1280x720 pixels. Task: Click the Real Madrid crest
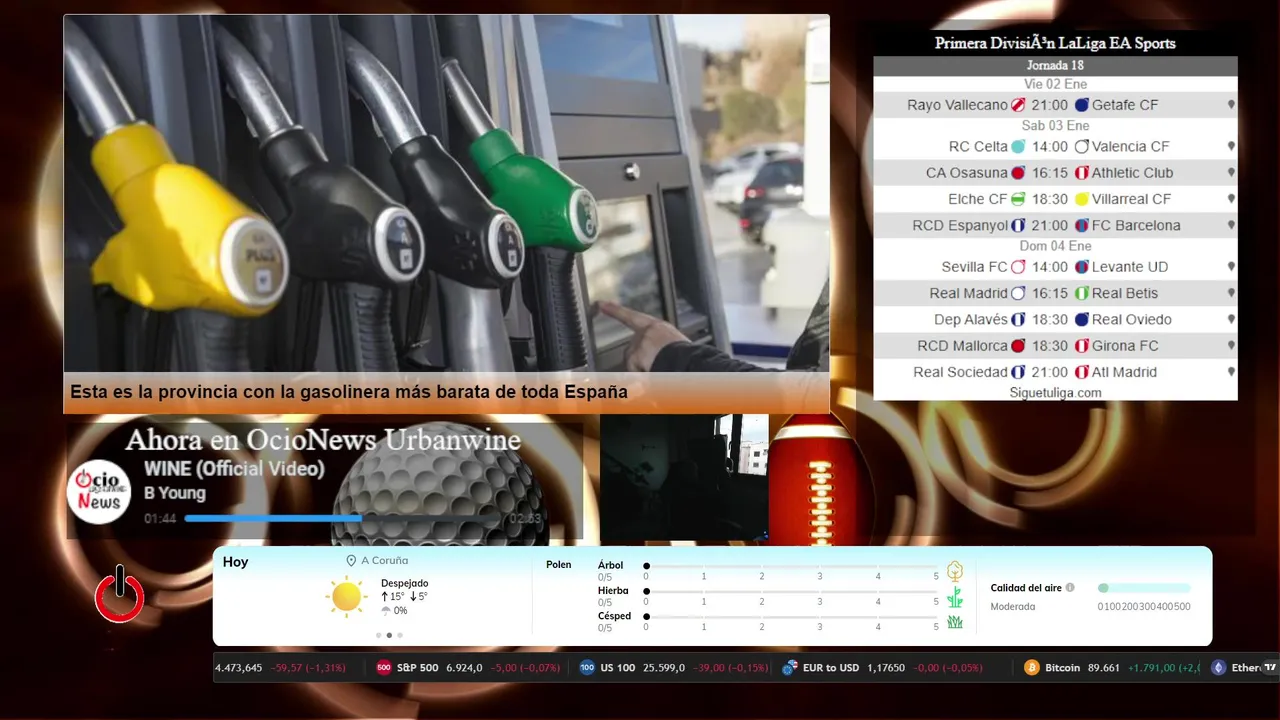pos(1018,293)
